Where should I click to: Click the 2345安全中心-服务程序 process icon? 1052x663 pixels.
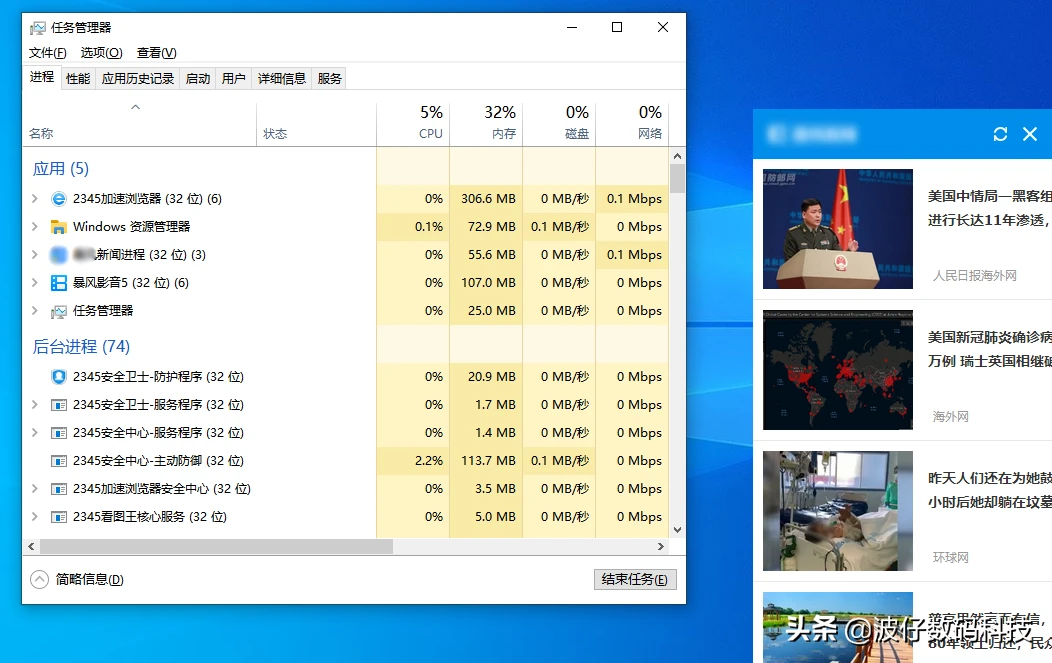point(59,433)
